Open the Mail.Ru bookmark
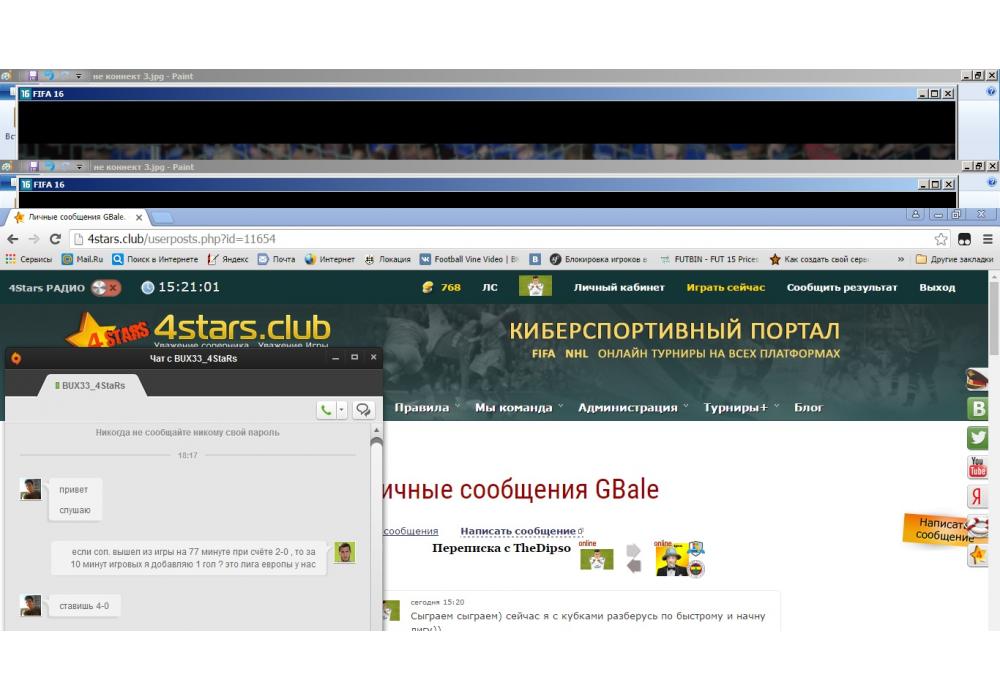 82,259
